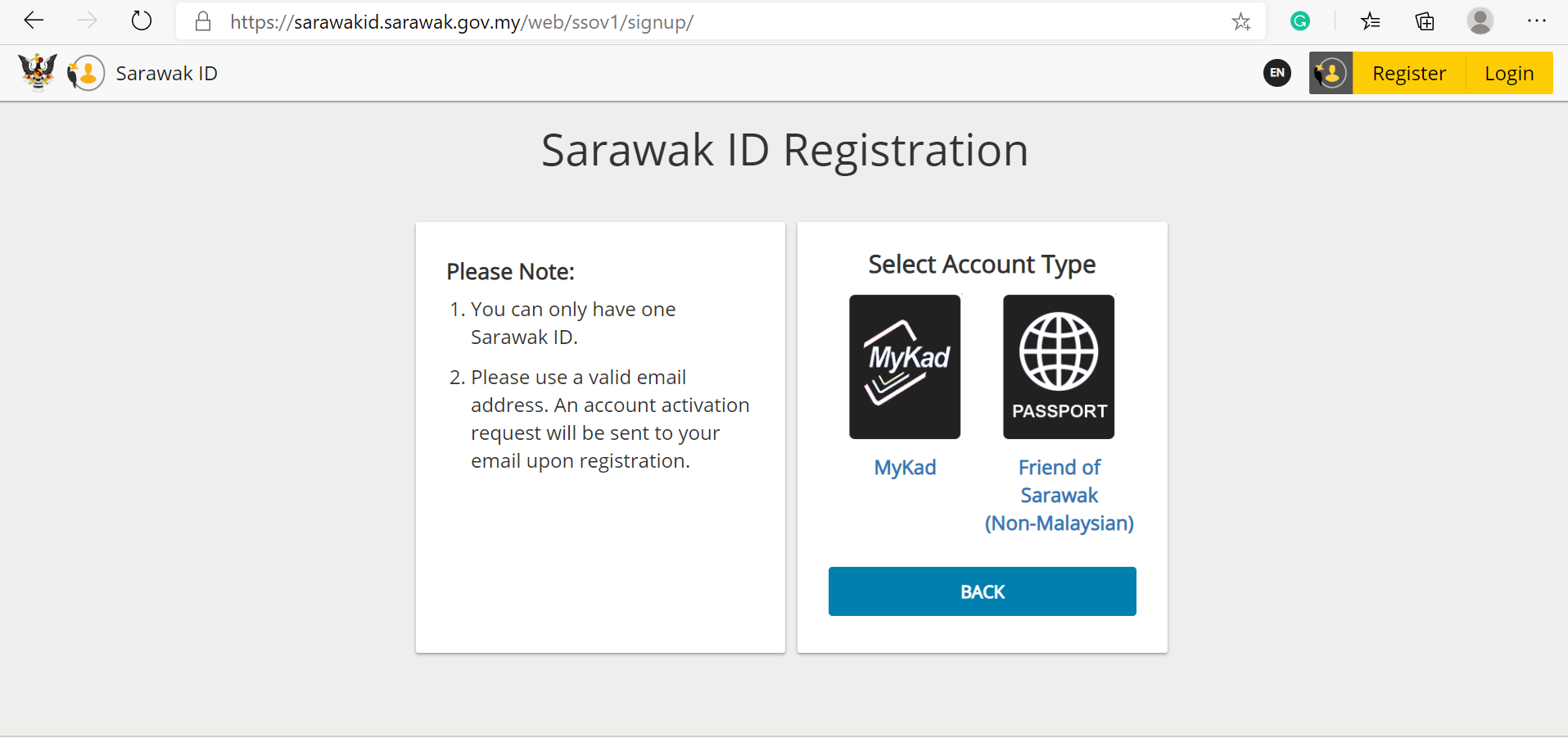
Task: Open the Register menu item
Action: tap(1408, 74)
